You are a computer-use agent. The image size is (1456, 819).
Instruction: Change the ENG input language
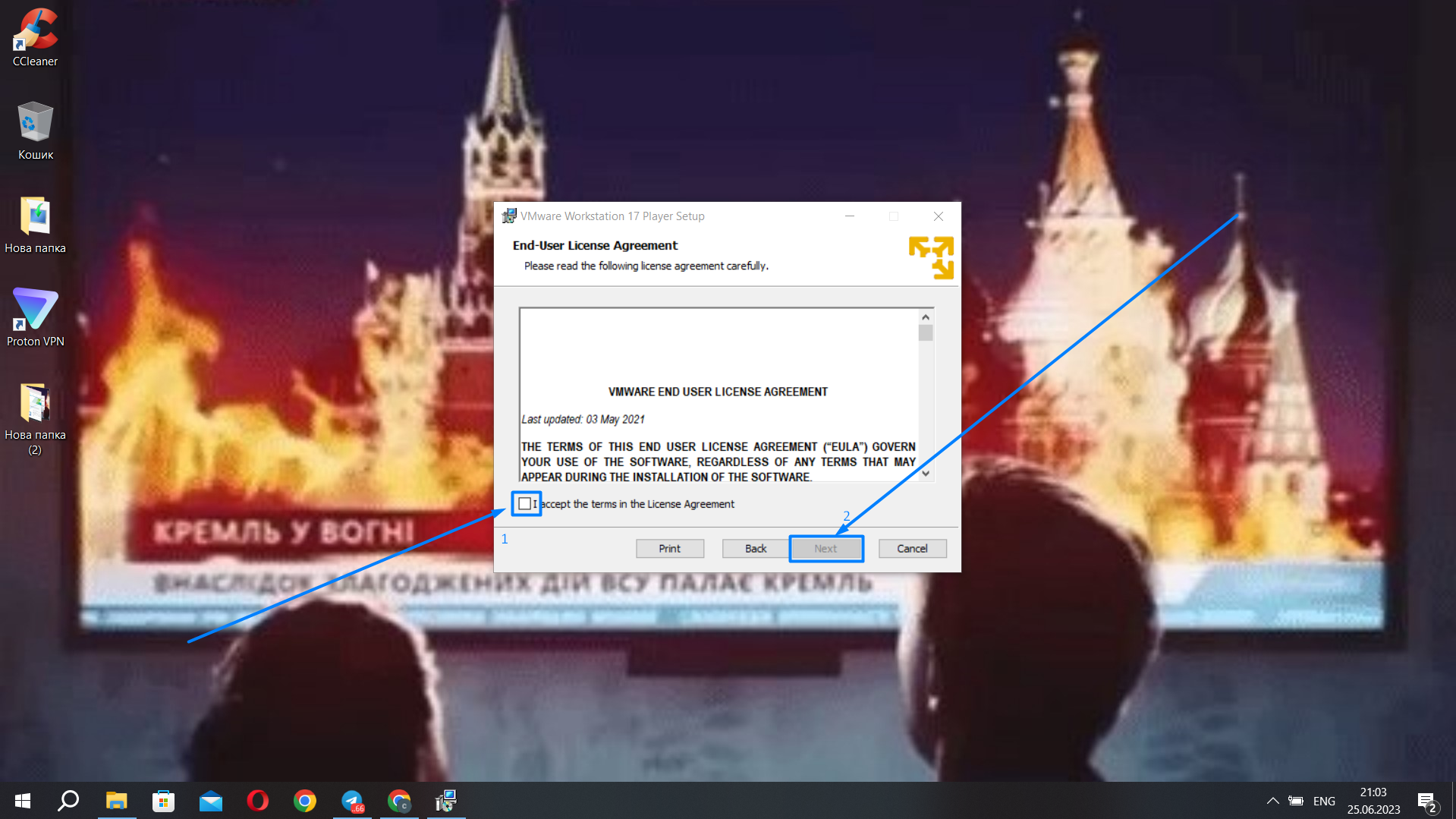[x=1324, y=801]
